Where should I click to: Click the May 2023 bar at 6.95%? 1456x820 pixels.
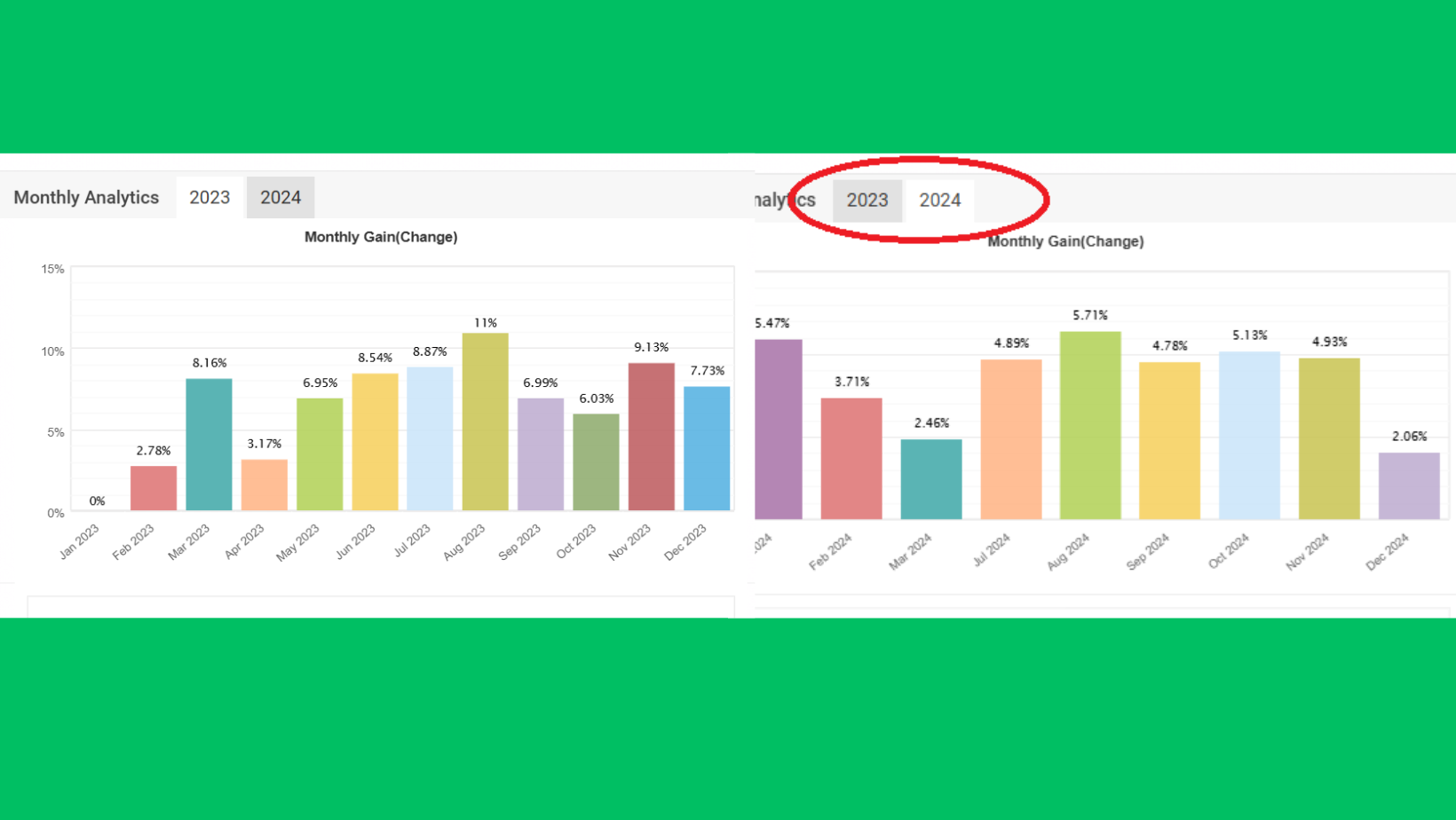point(320,454)
